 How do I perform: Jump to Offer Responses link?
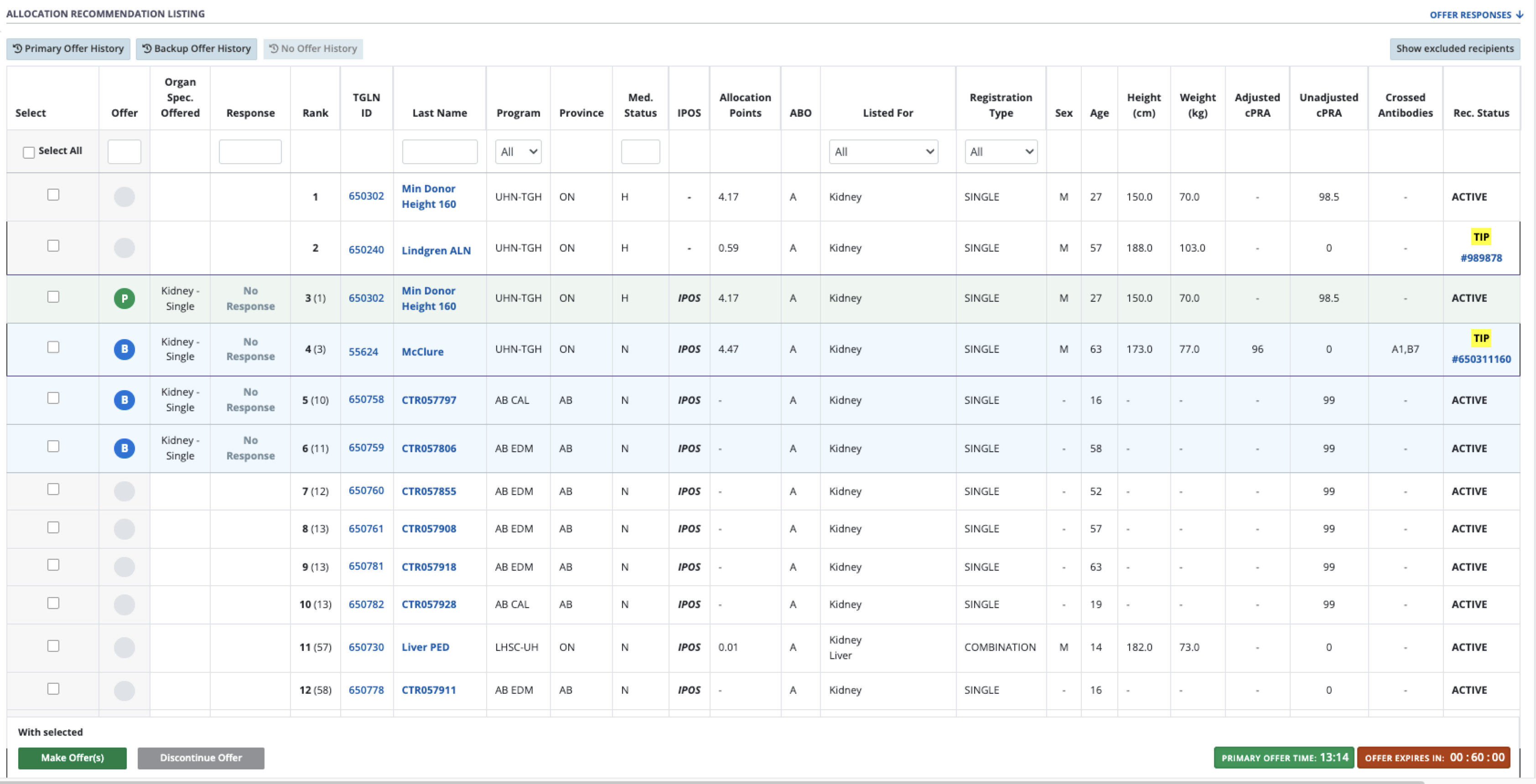(1475, 15)
